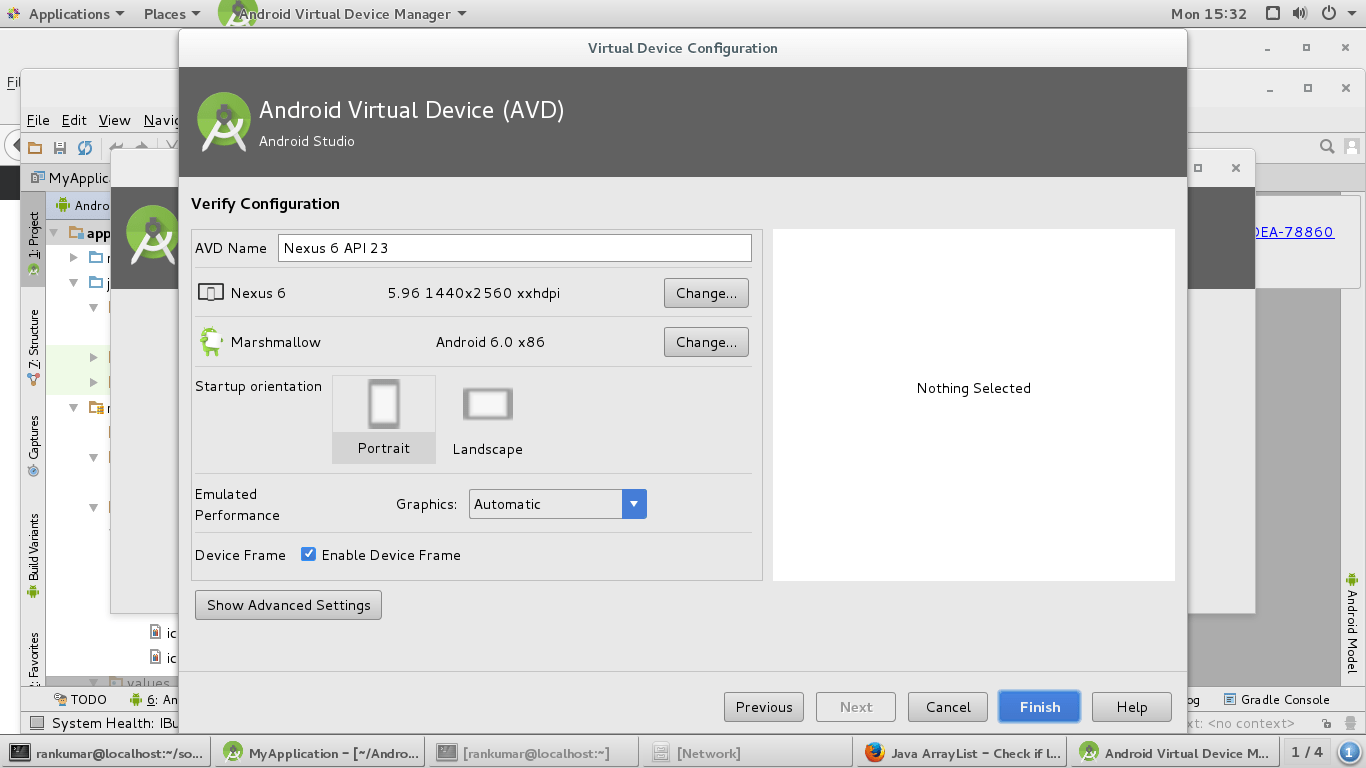Open the Captures tool window tab
Viewport: 1366px width, 768px height.
[x=34, y=446]
